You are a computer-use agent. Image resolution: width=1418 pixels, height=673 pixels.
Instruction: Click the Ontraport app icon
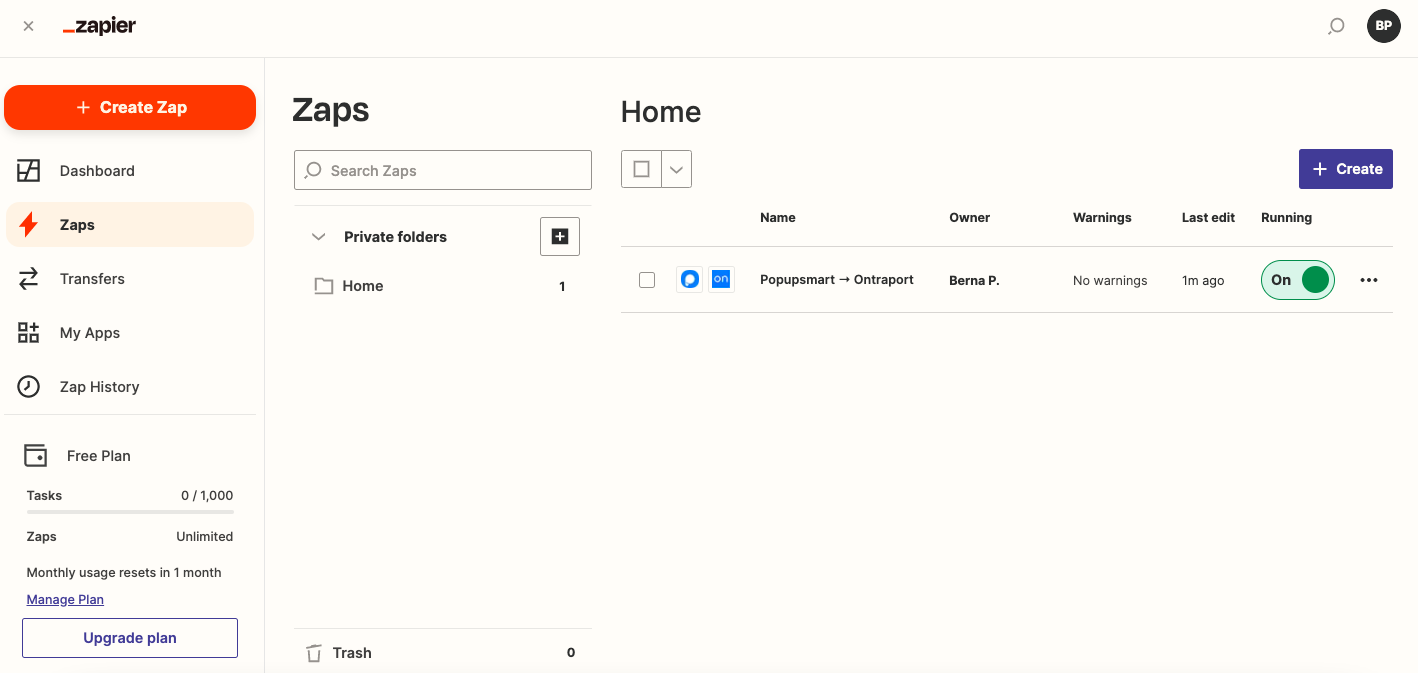(721, 280)
